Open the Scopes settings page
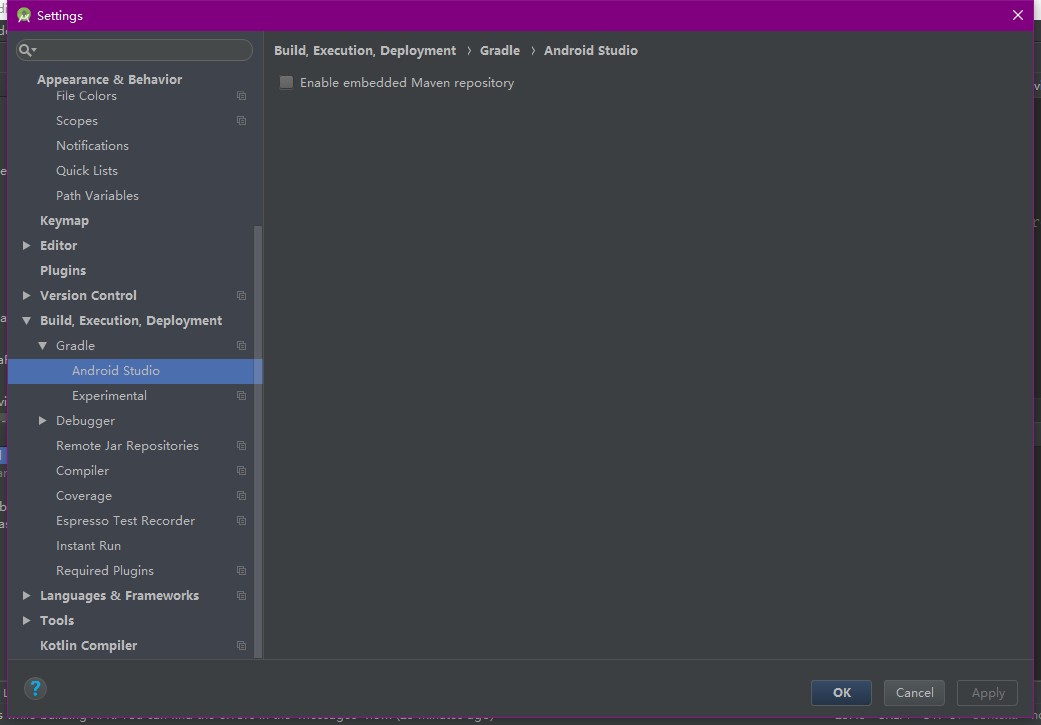This screenshot has height=725, width=1041. click(77, 121)
